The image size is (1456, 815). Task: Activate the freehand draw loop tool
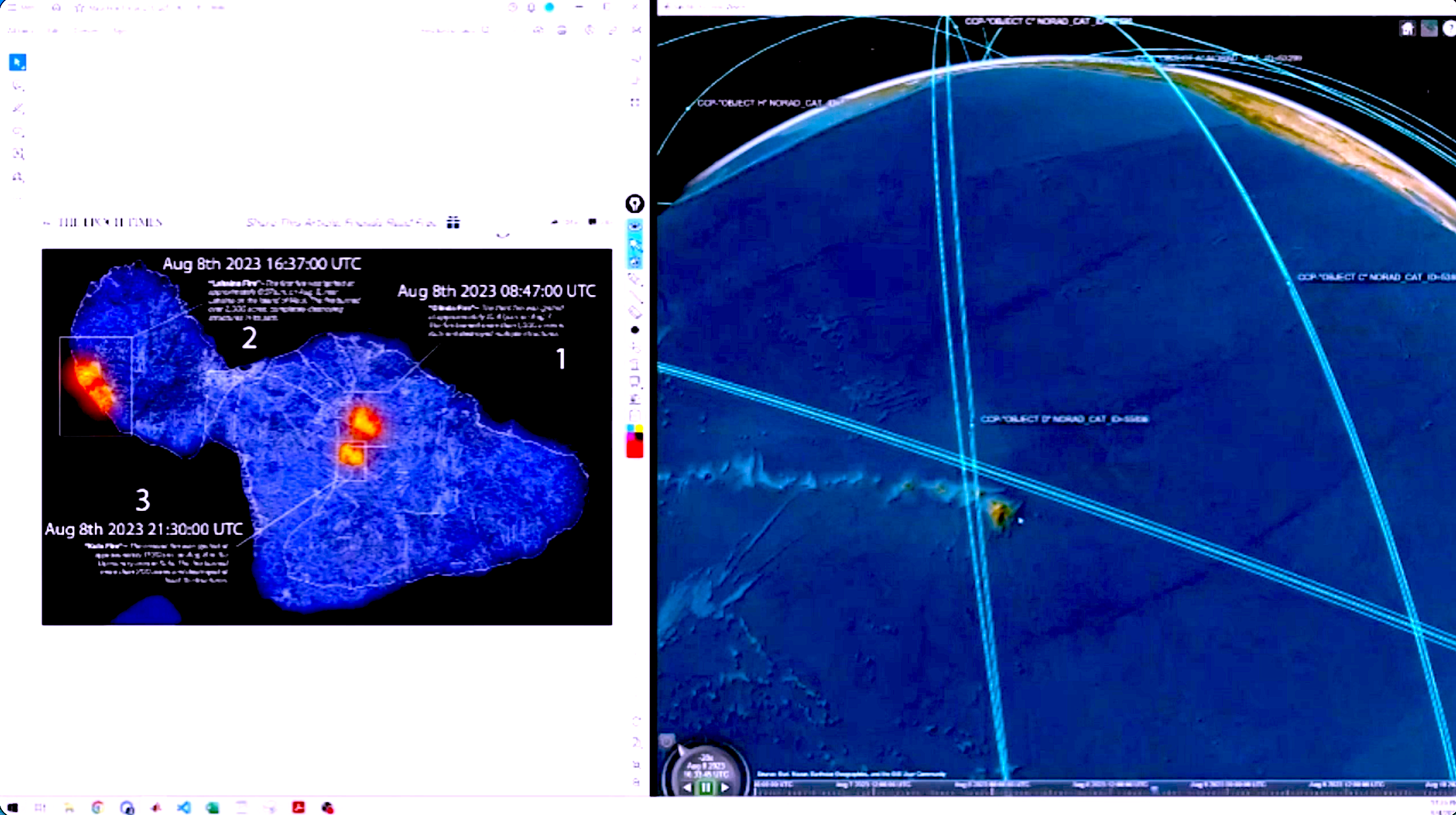(18, 131)
